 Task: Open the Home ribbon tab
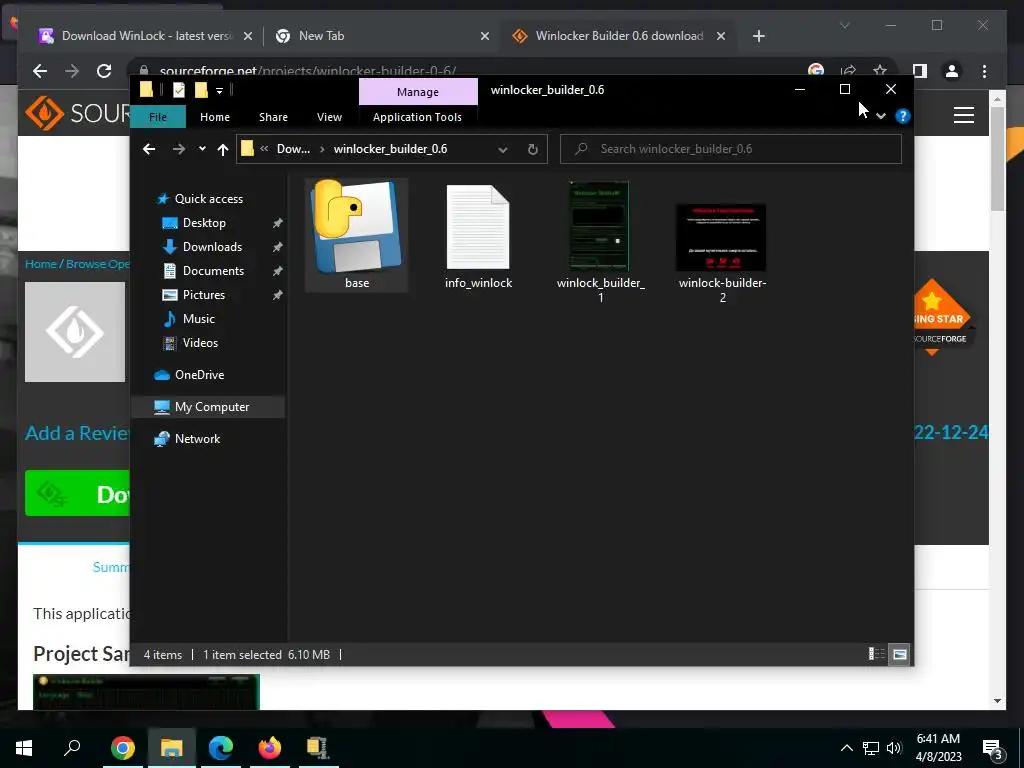click(215, 117)
